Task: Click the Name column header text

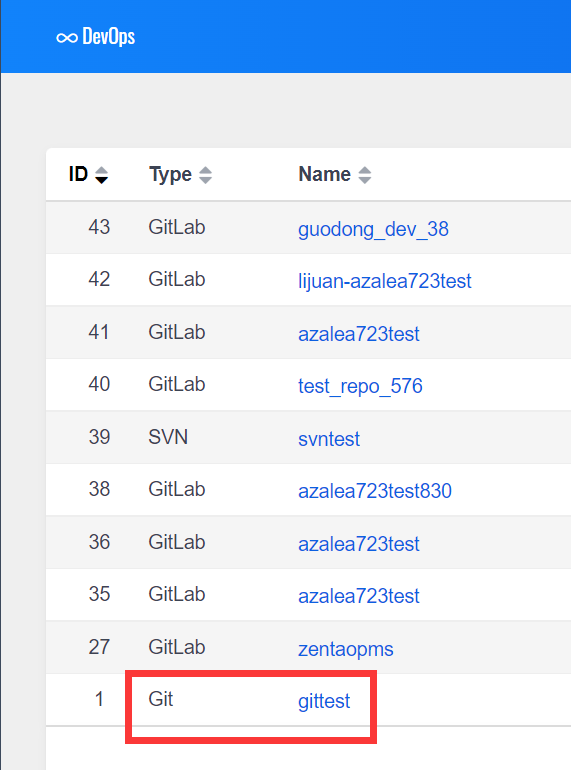Action: (x=325, y=174)
